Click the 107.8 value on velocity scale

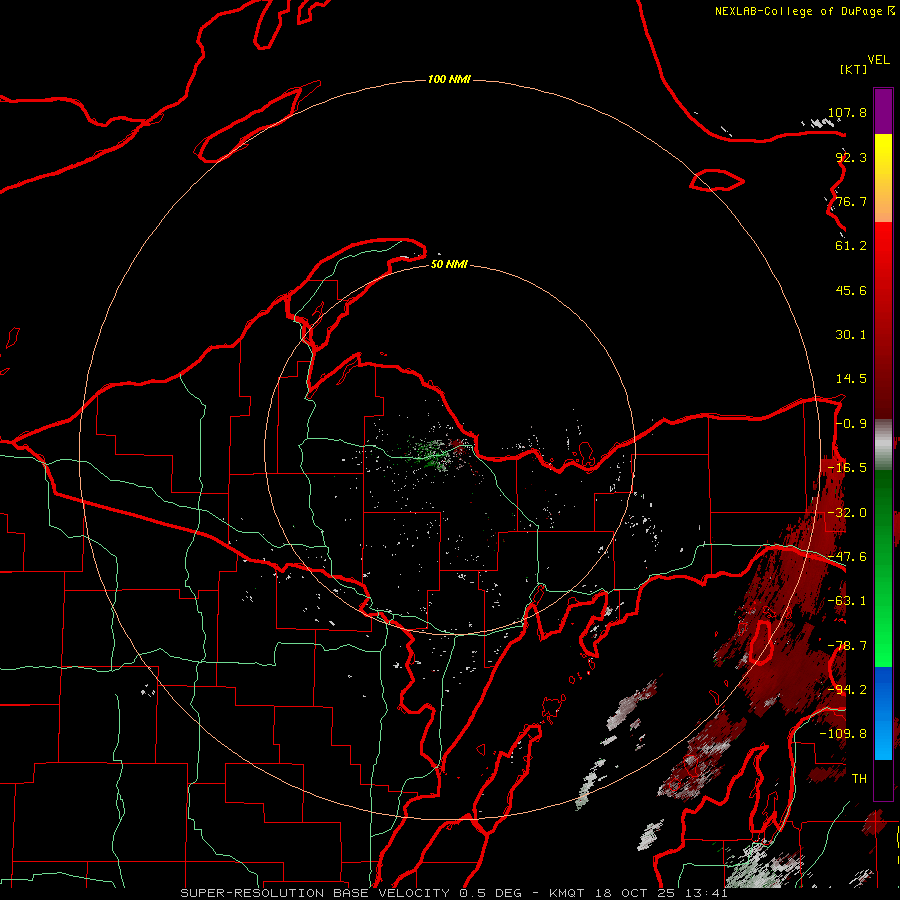847,112
